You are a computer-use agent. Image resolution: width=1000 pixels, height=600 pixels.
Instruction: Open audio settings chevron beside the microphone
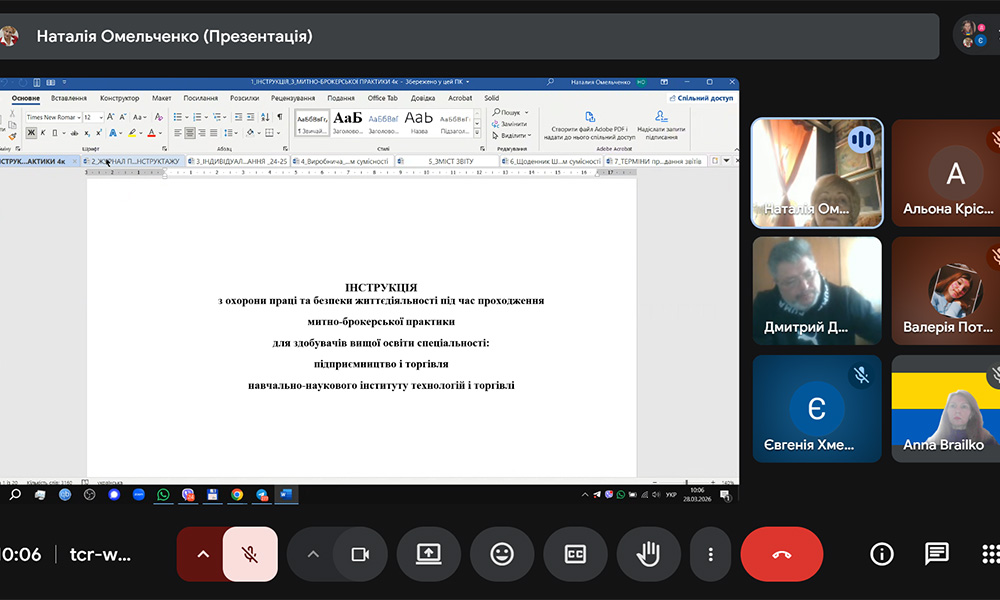tap(204, 554)
